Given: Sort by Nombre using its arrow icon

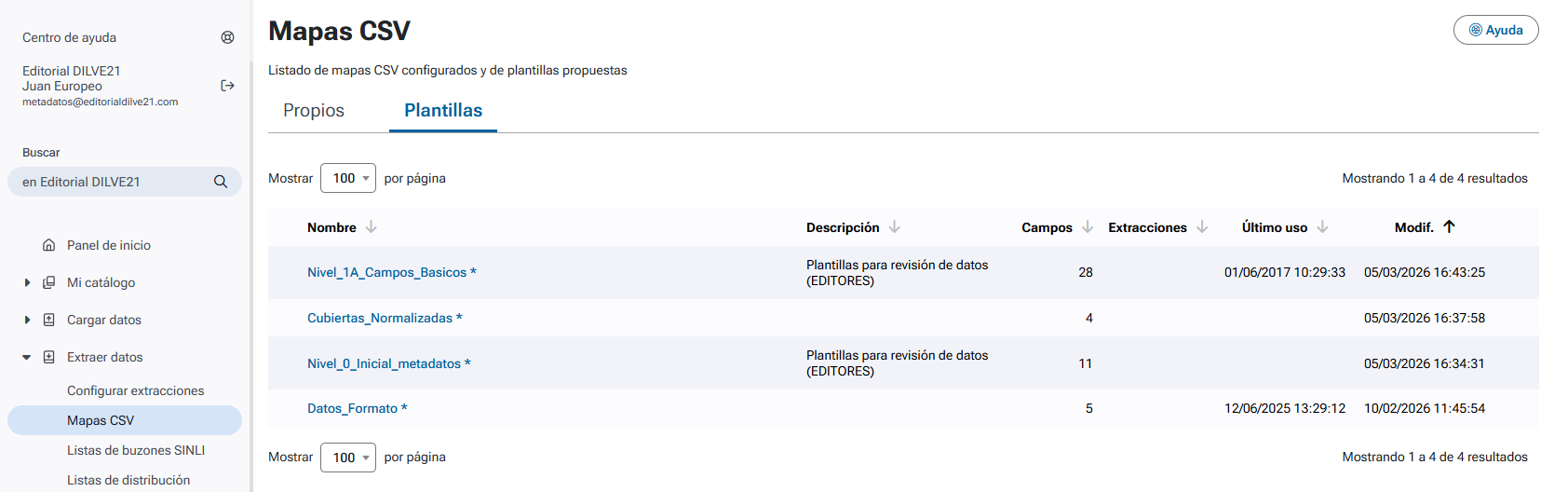Looking at the screenshot, I should (372, 227).
